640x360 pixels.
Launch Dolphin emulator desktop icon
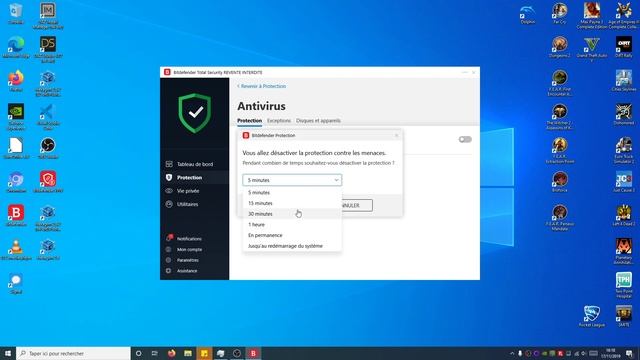coord(527,13)
